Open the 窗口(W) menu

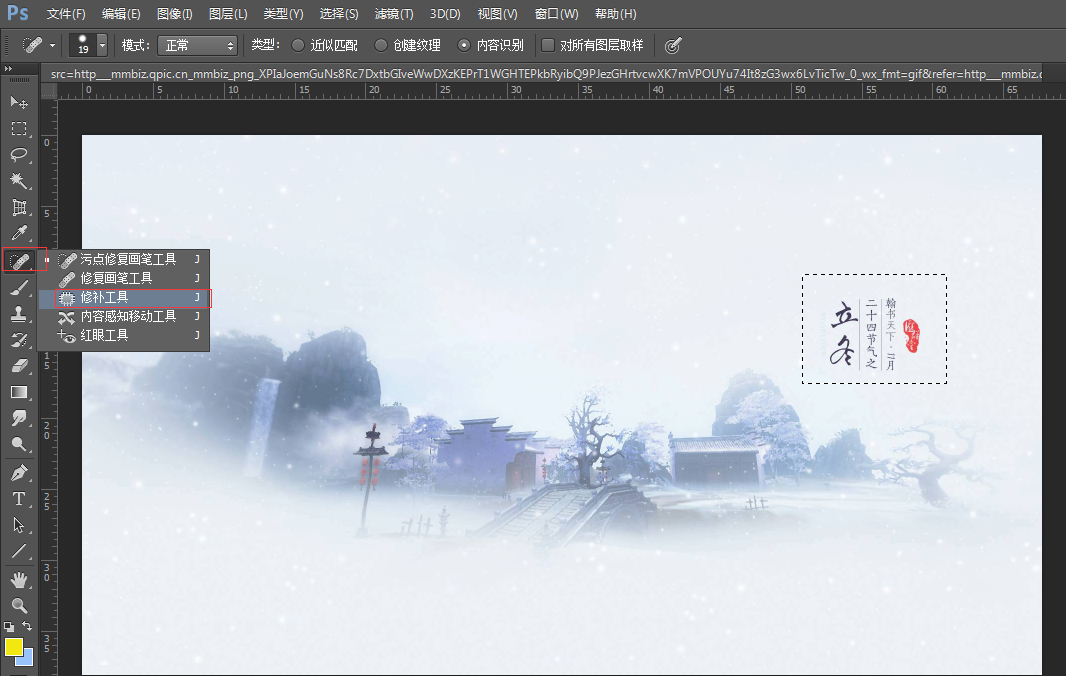click(556, 14)
